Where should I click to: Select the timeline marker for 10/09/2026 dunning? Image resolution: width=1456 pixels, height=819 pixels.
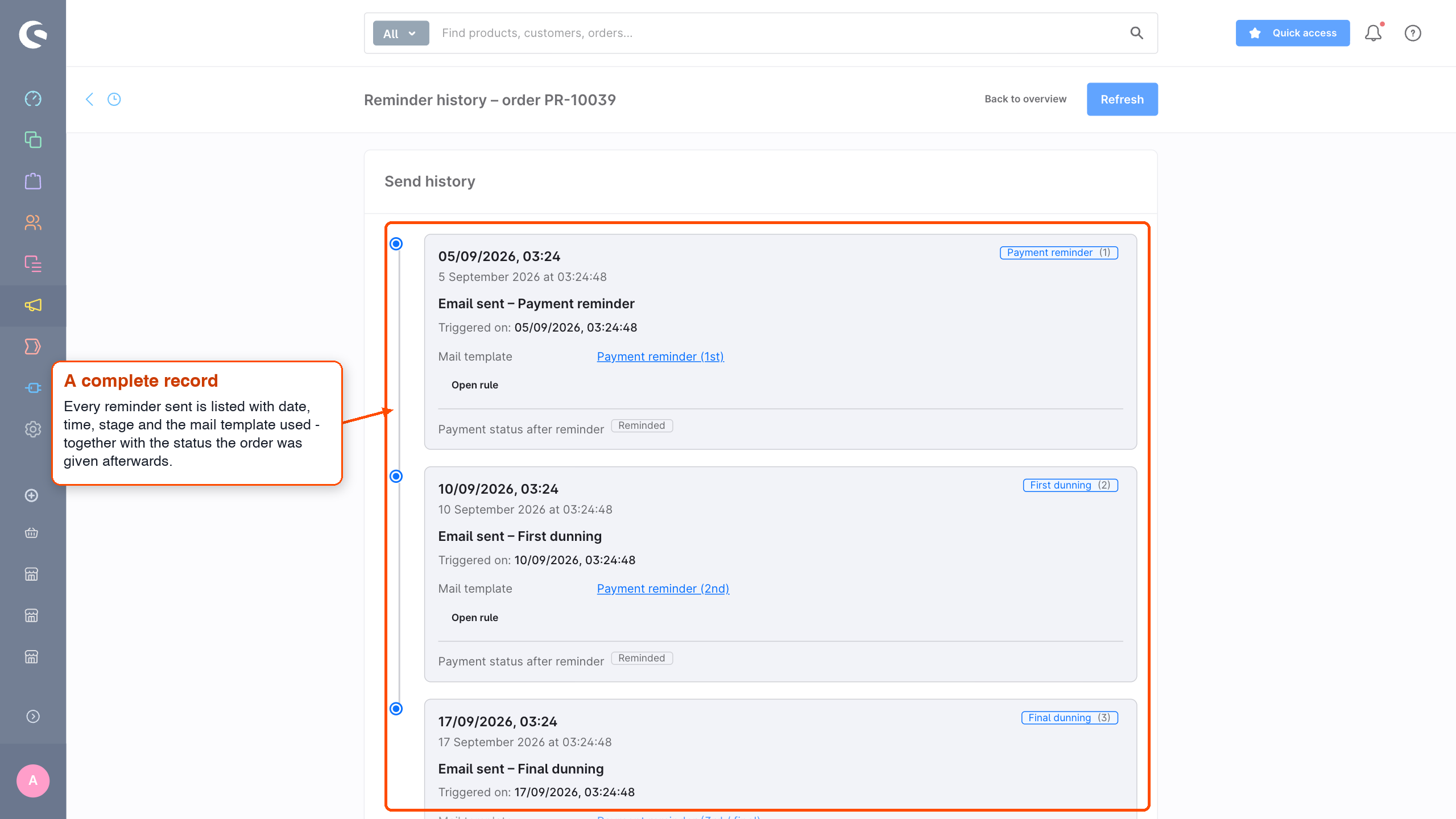point(396,477)
